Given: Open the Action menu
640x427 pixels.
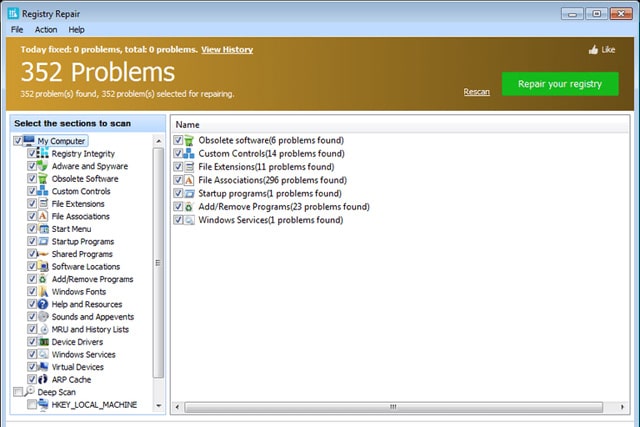Looking at the screenshot, I should pyautogui.click(x=46, y=29).
